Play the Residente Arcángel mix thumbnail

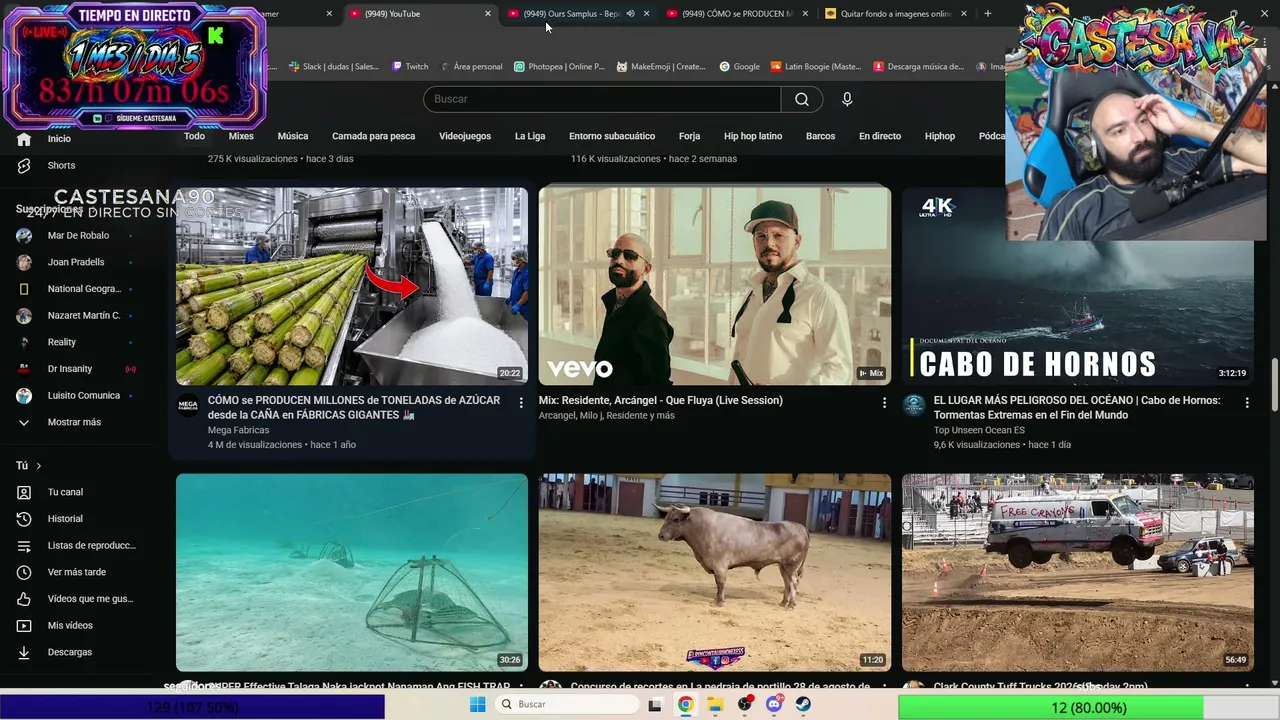click(x=715, y=286)
